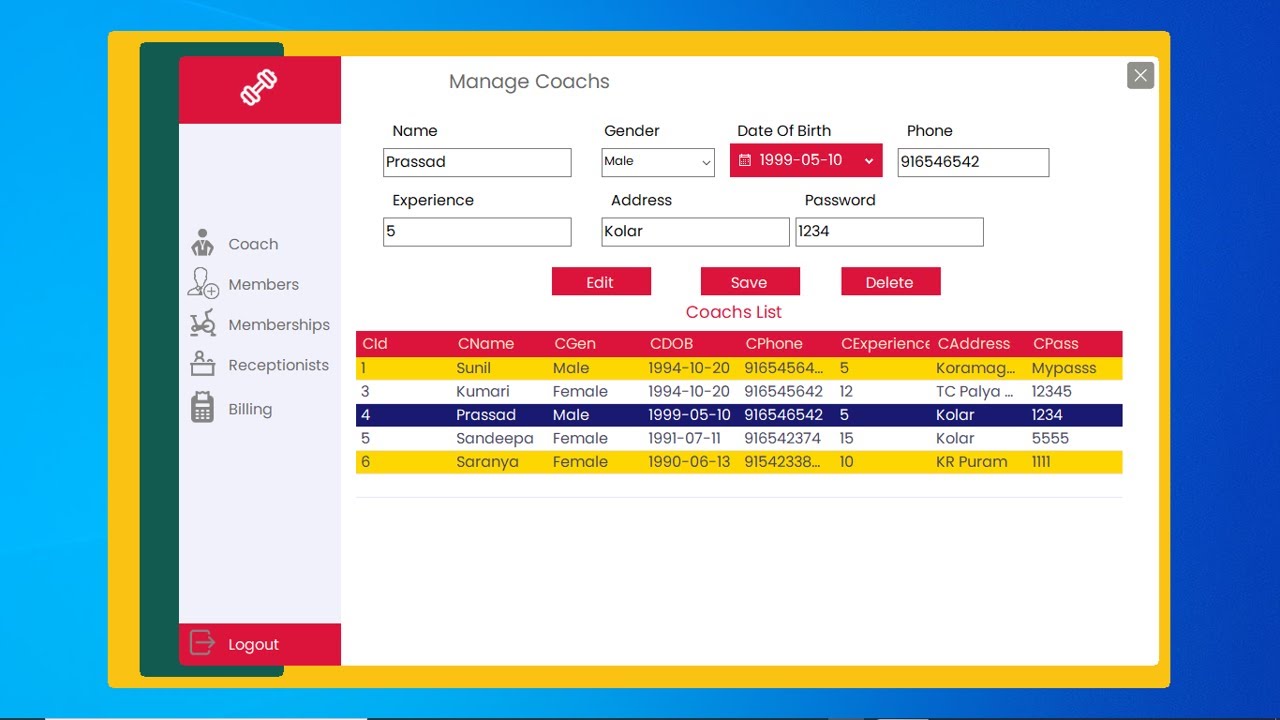1280x720 pixels.
Task: Click the KR Puram address cell
Action: [x=980, y=461]
